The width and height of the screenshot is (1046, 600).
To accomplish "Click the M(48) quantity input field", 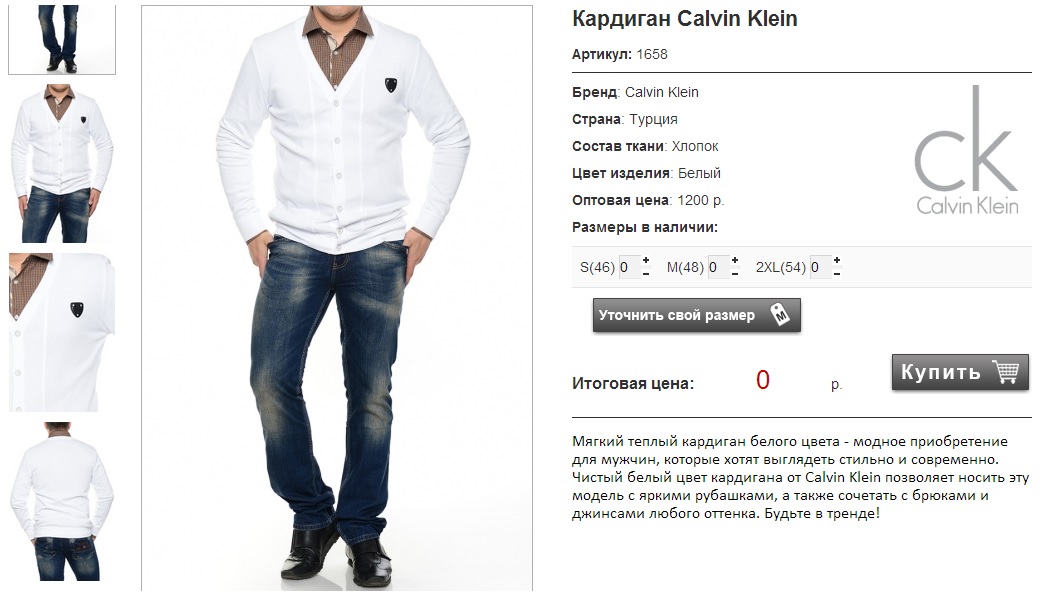I will click(x=718, y=268).
